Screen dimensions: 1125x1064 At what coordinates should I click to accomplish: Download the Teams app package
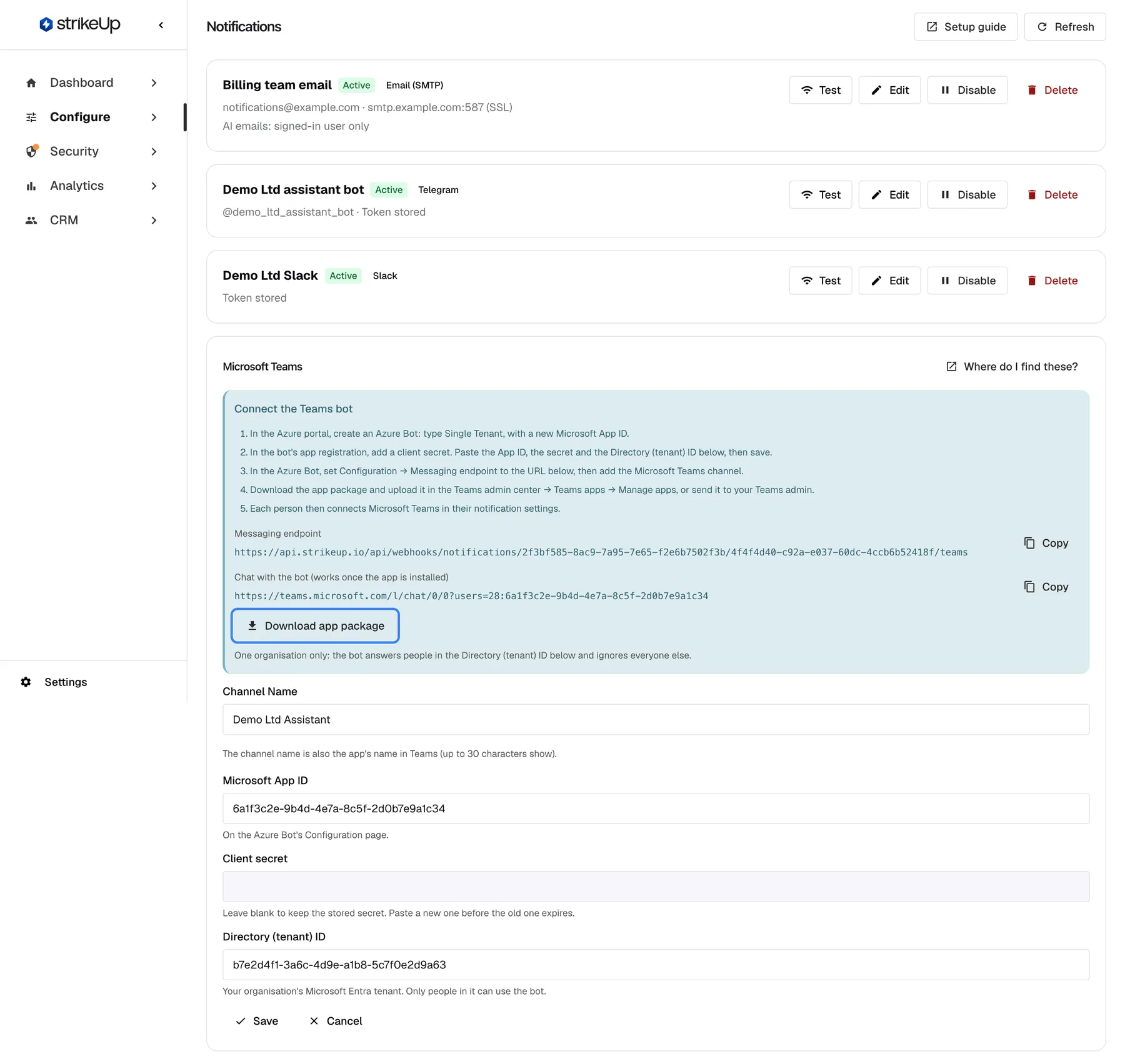[x=315, y=626]
